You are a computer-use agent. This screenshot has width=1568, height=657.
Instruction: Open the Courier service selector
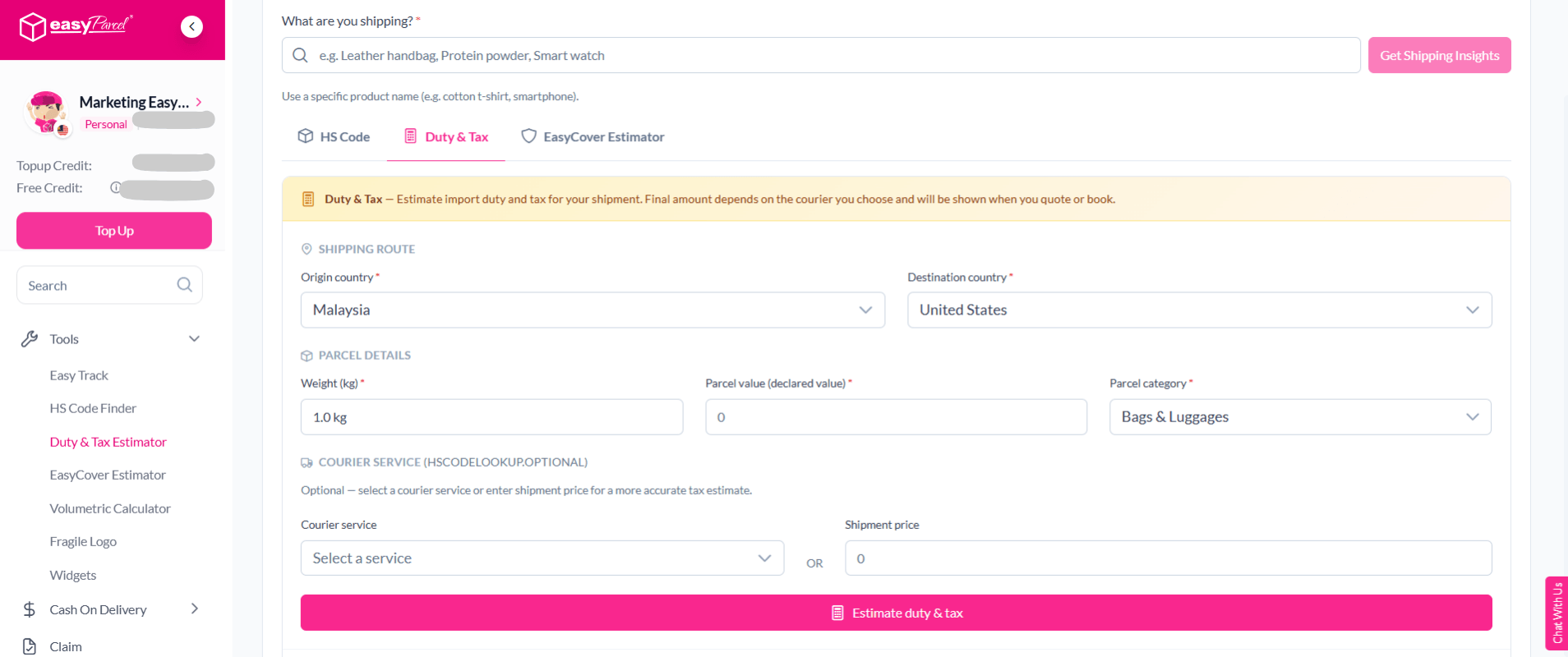(542, 558)
